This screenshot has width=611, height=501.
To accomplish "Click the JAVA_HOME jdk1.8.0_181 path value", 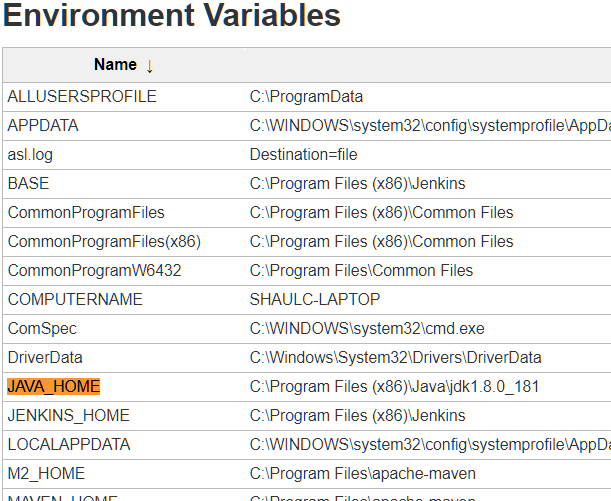I will tap(394, 386).
